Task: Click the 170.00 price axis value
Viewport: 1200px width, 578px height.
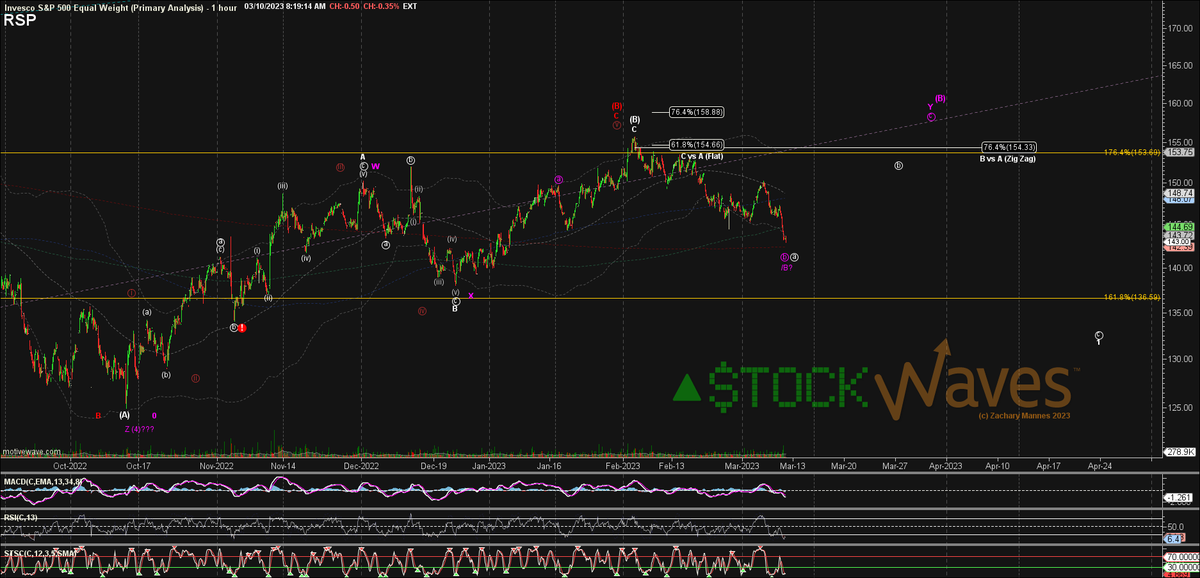Action: [1180, 28]
